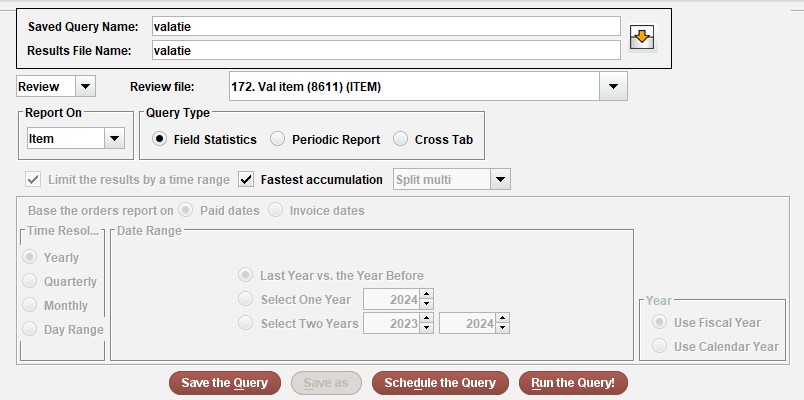Image resolution: width=804 pixels, height=400 pixels.
Task: Click the Save the Query button
Action: coord(225,383)
